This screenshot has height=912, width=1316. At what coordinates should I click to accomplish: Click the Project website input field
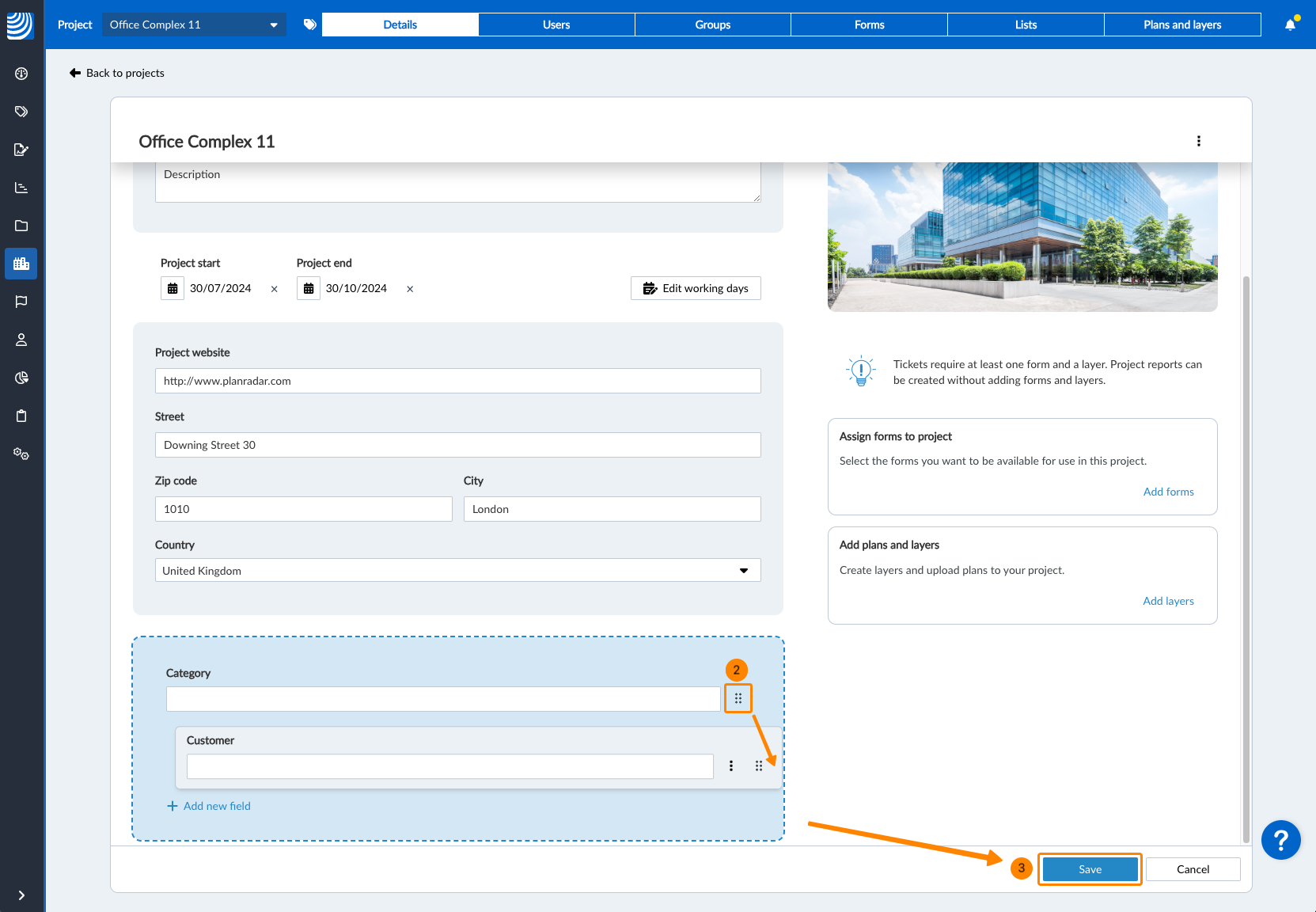pos(457,381)
